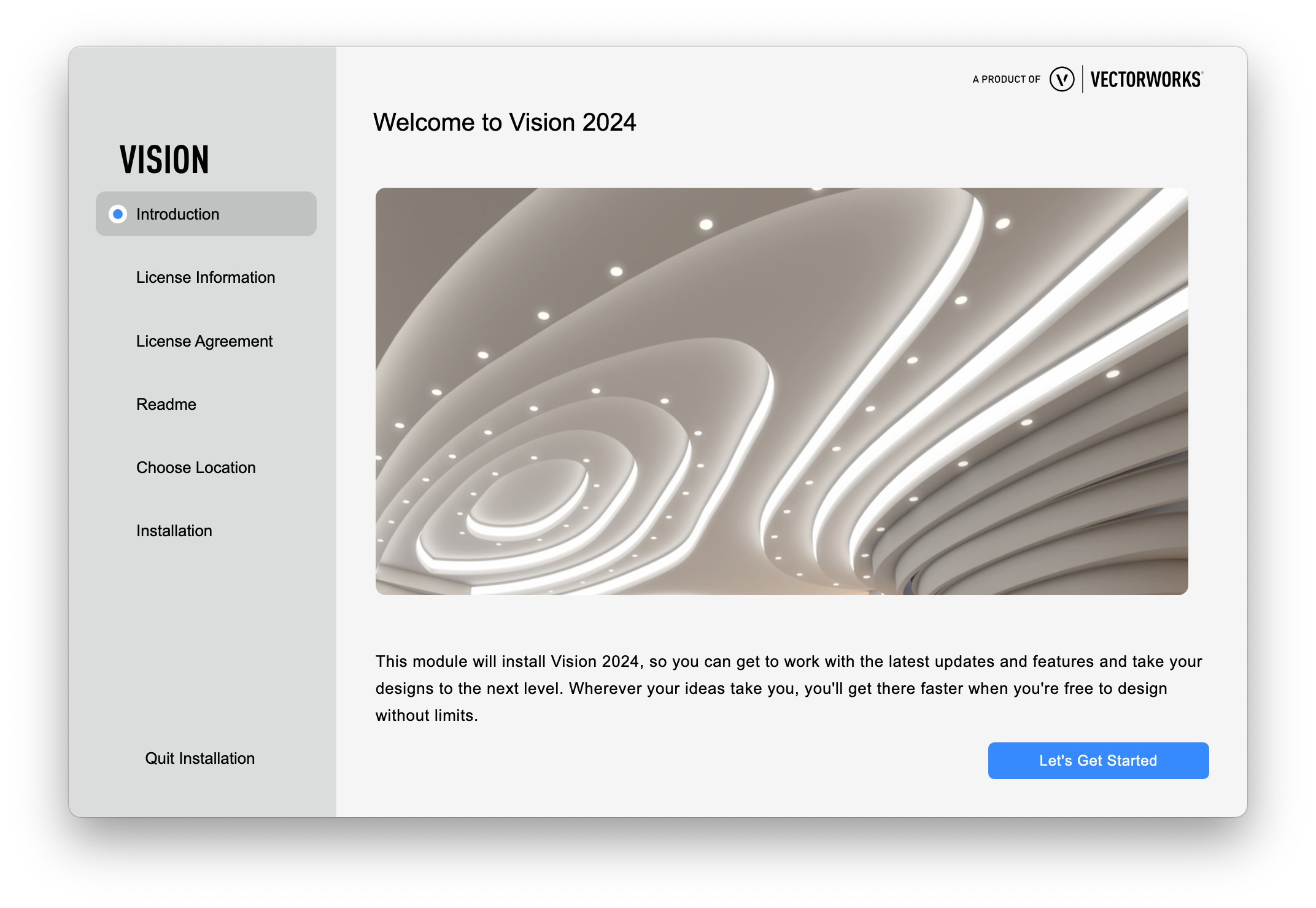Click the "This module will install Vision 2024" paragraph
This screenshot has height=908, width=1316.
pyautogui.click(x=789, y=688)
